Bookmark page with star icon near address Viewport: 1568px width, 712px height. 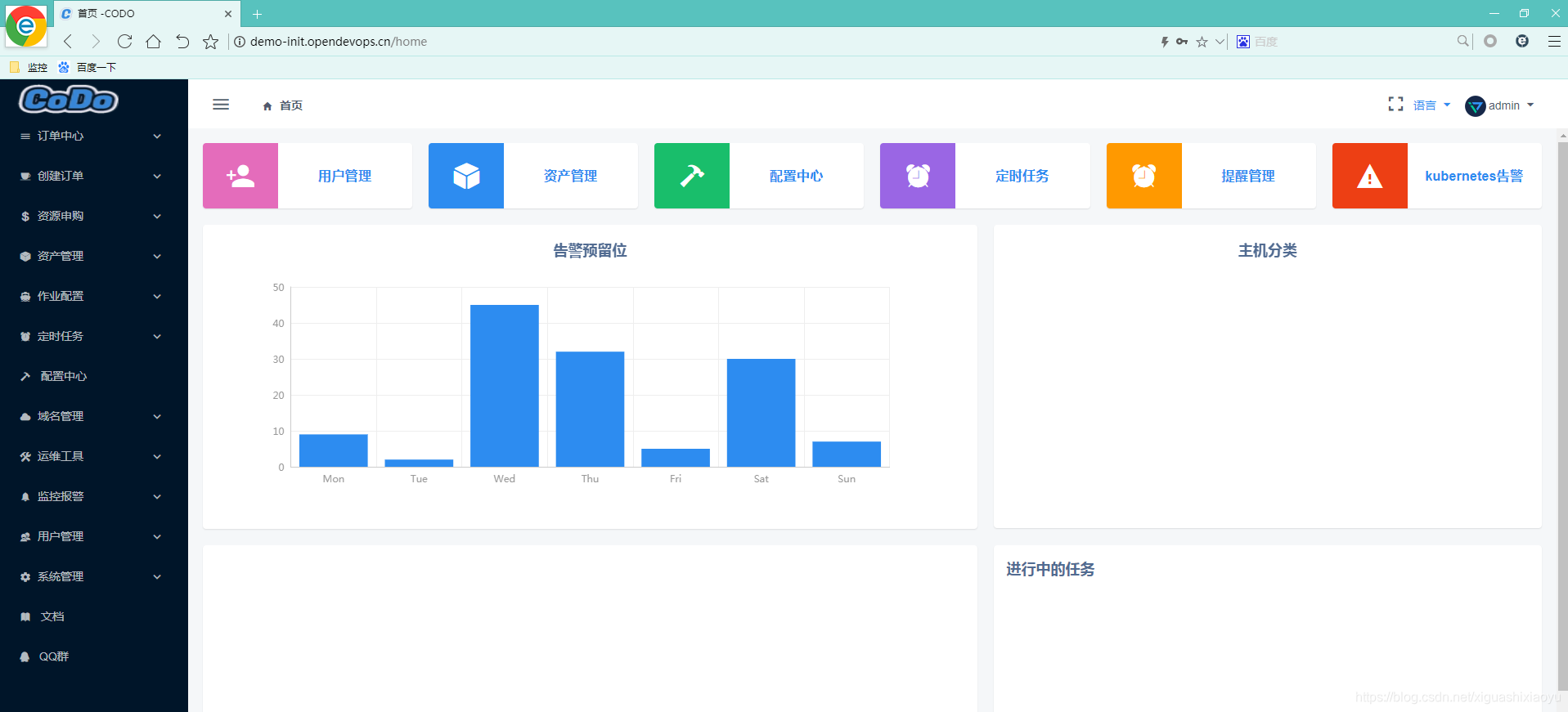pos(210,42)
